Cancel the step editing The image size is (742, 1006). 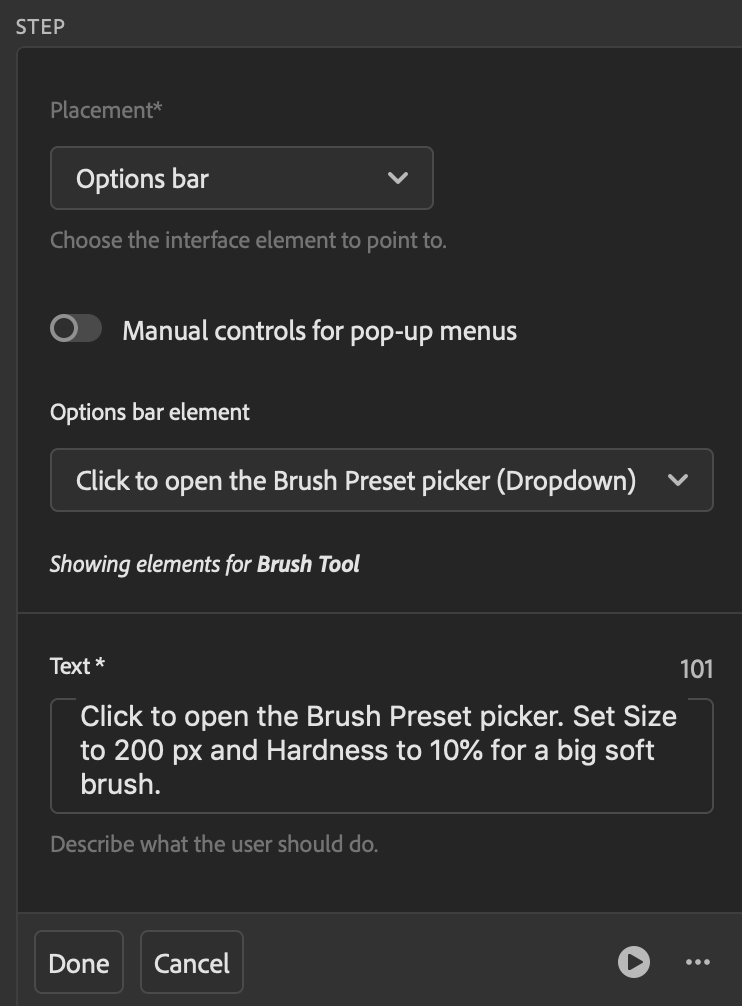tap(192, 963)
